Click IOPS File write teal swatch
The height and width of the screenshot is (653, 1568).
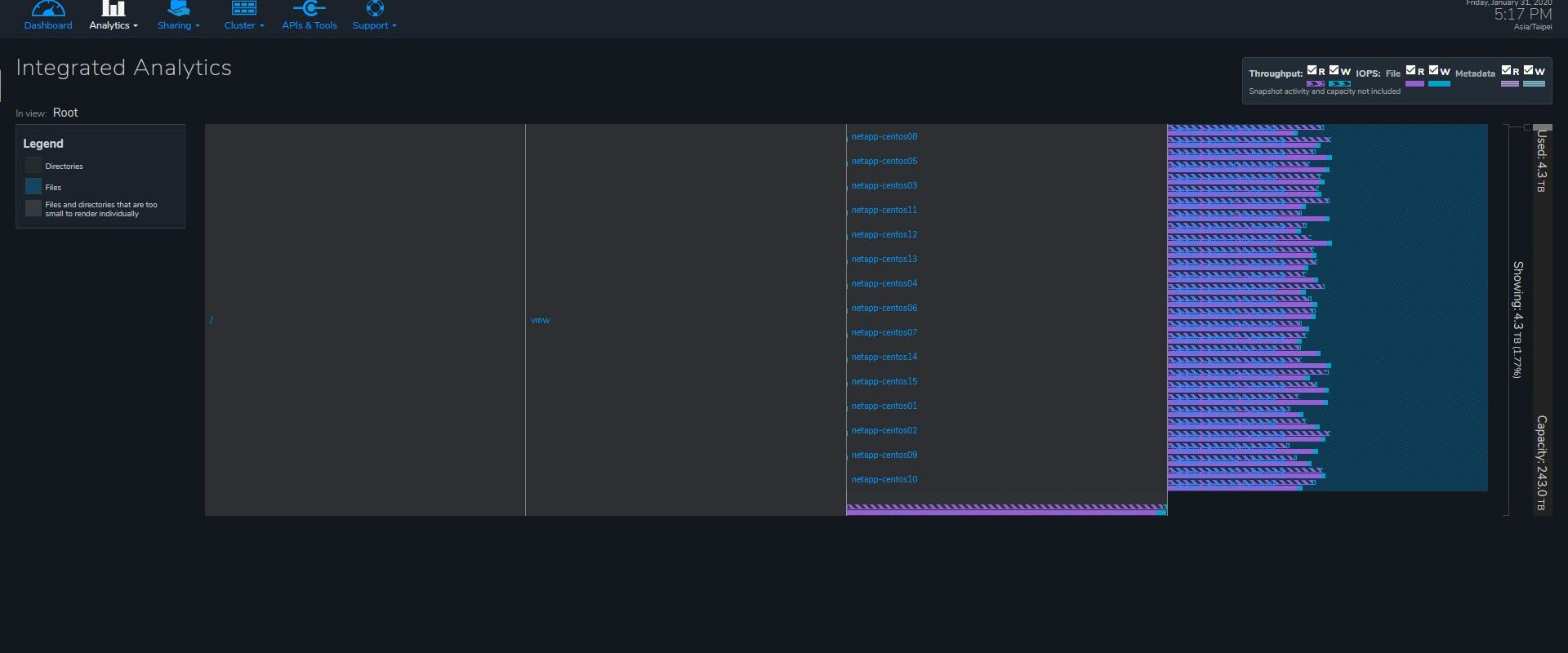pyautogui.click(x=1439, y=83)
